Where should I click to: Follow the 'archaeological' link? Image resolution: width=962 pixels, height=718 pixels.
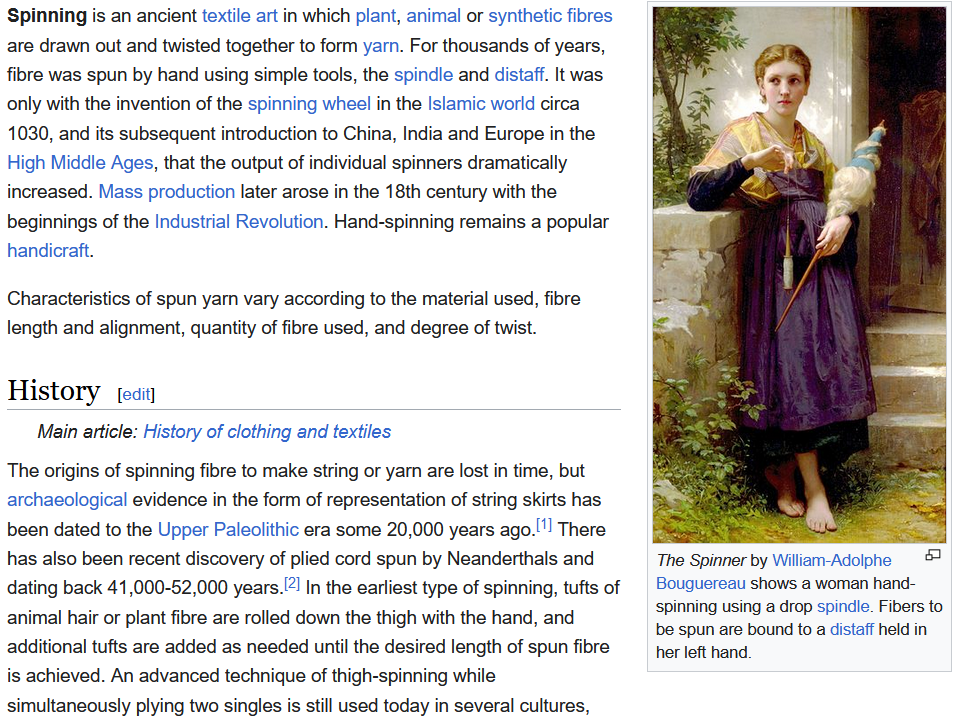(67, 500)
